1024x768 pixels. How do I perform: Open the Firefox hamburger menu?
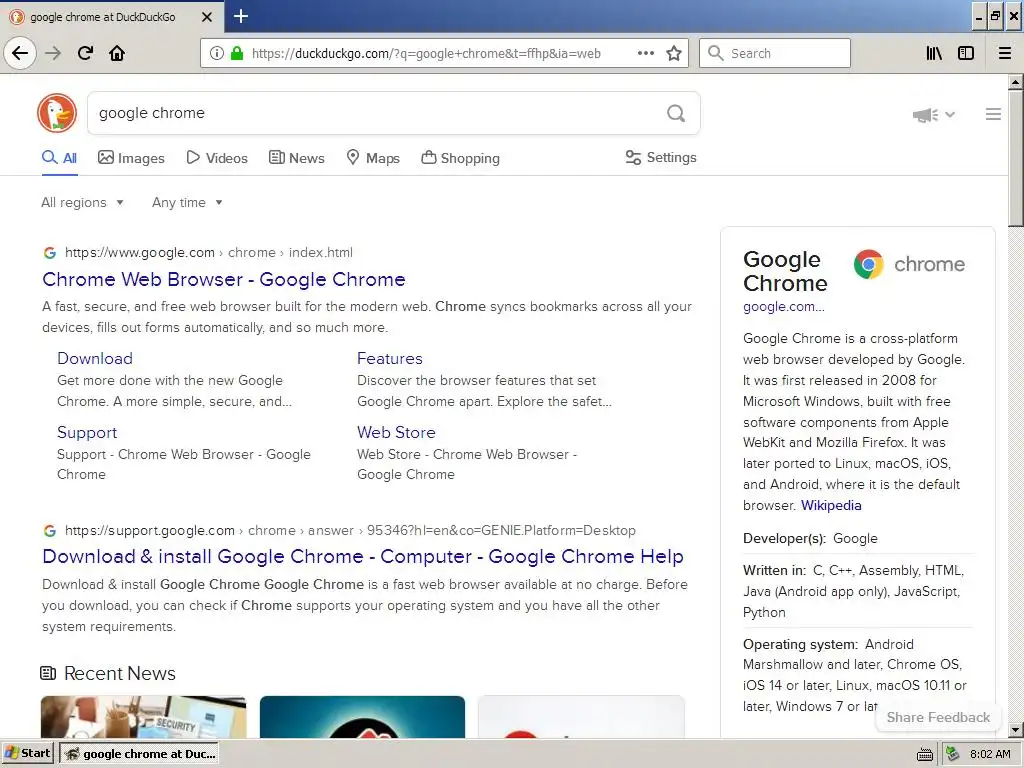[x=1005, y=53]
